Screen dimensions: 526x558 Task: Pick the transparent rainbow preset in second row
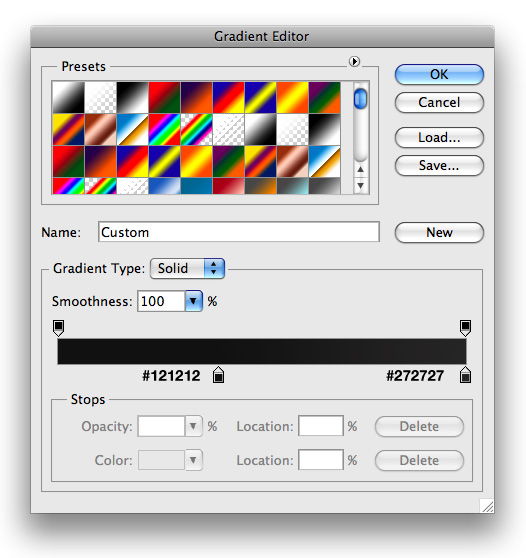click(x=196, y=130)
